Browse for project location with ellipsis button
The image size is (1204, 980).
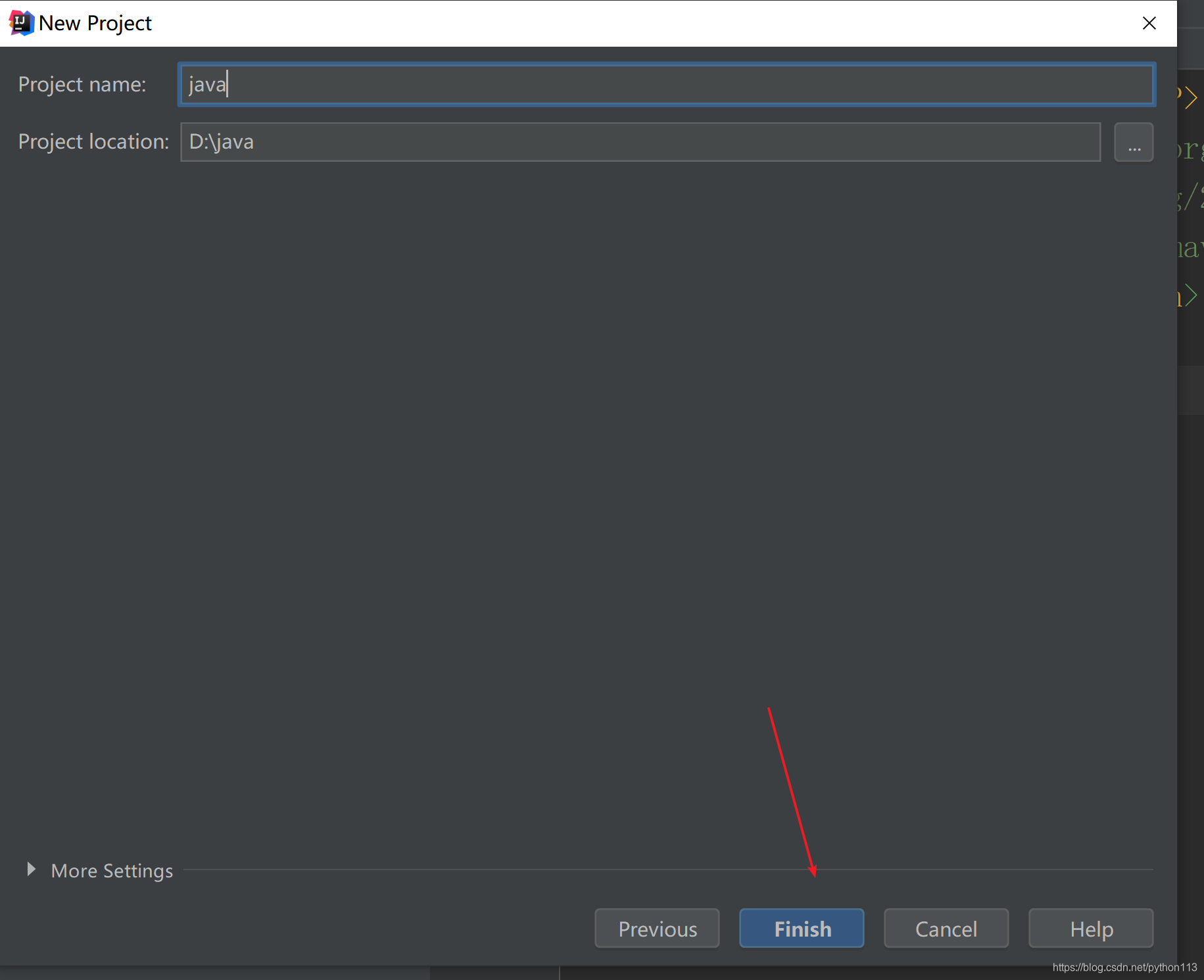(1134, 142)
